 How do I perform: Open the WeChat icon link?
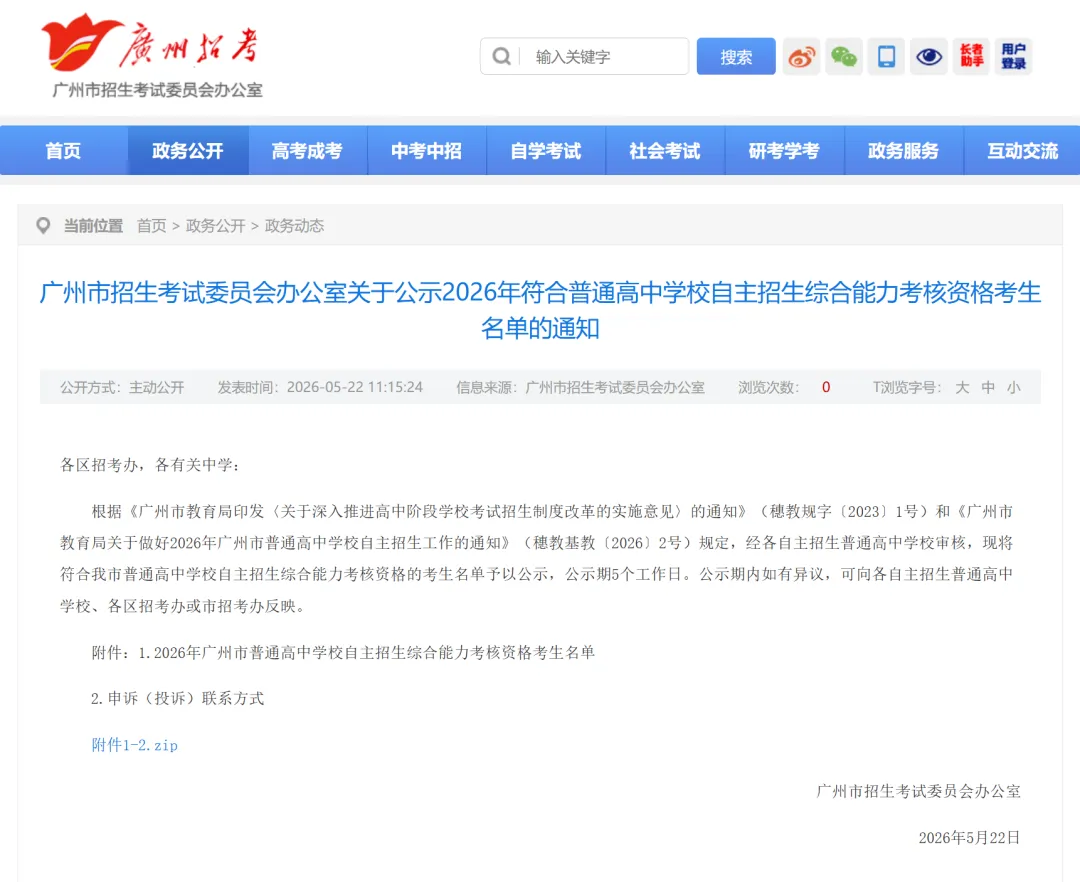[844, 56]
